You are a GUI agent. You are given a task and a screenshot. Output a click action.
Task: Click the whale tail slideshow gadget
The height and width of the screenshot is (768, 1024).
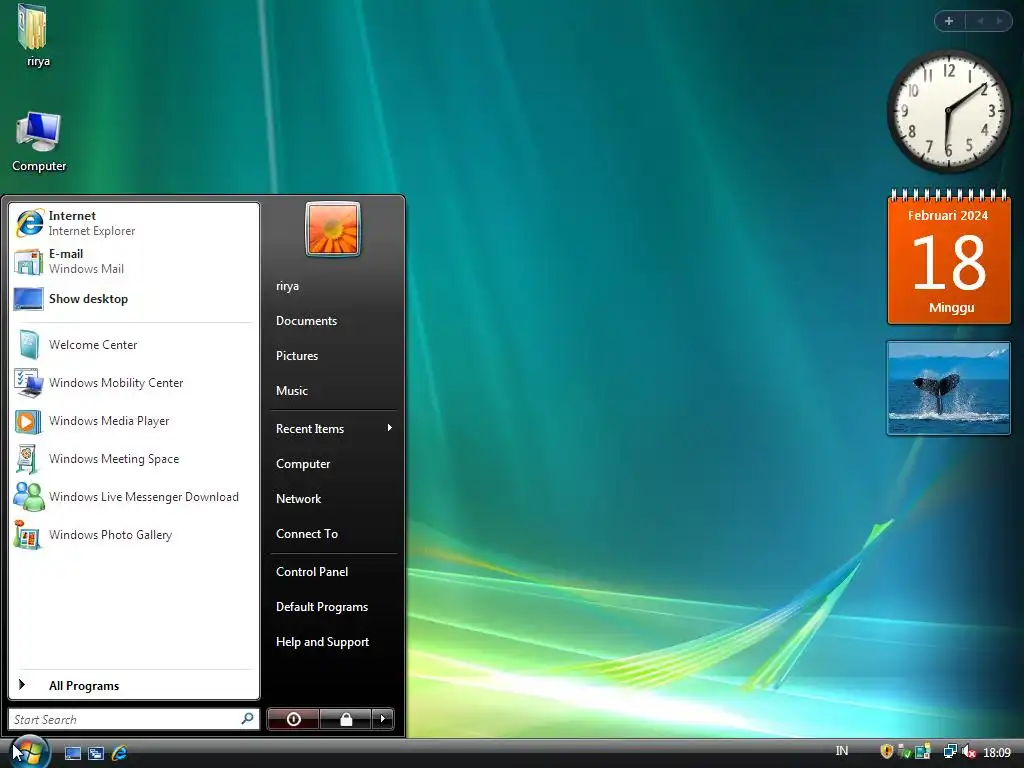(948, 388)
